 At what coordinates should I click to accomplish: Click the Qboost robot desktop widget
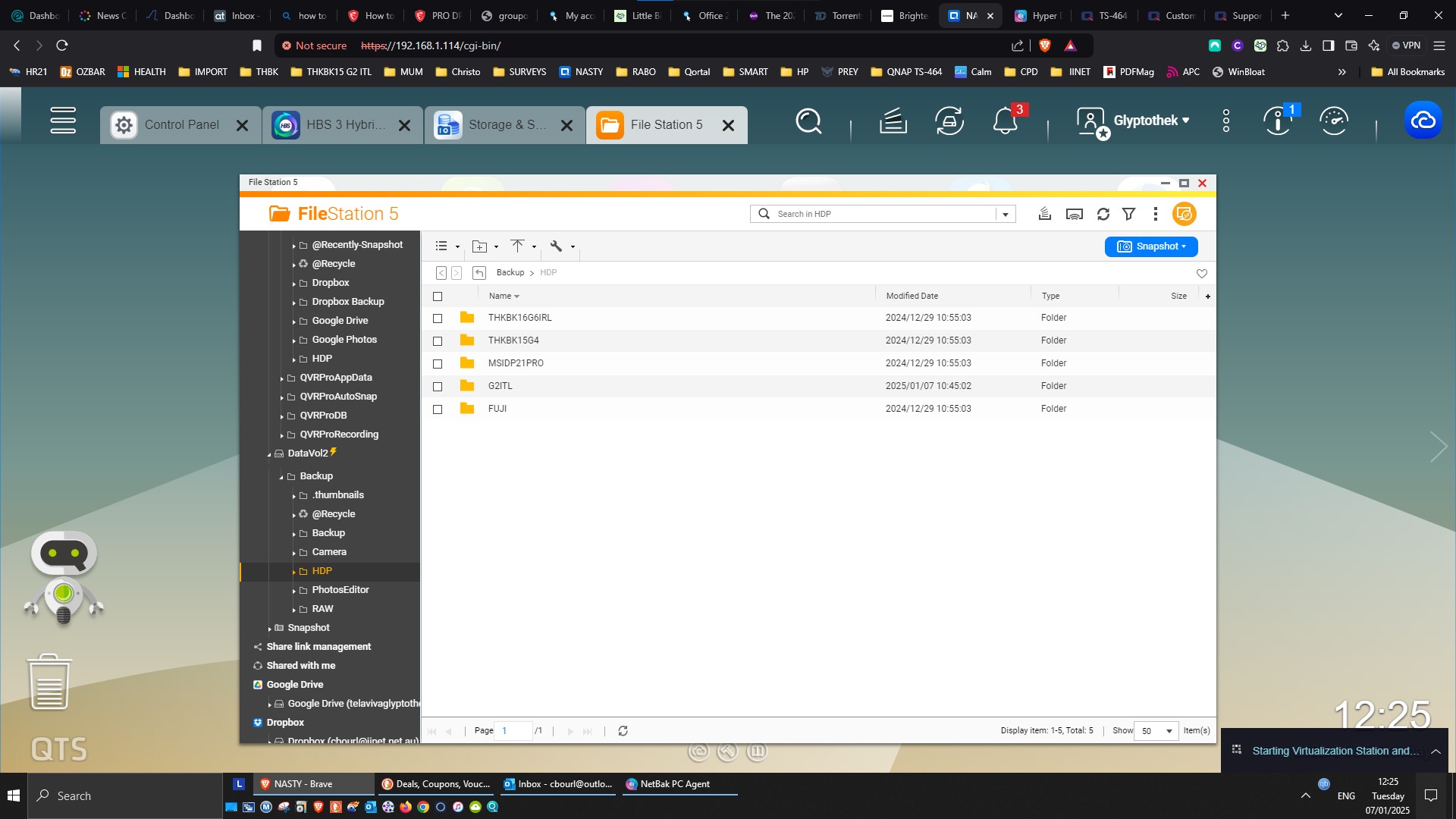(64, 578)
